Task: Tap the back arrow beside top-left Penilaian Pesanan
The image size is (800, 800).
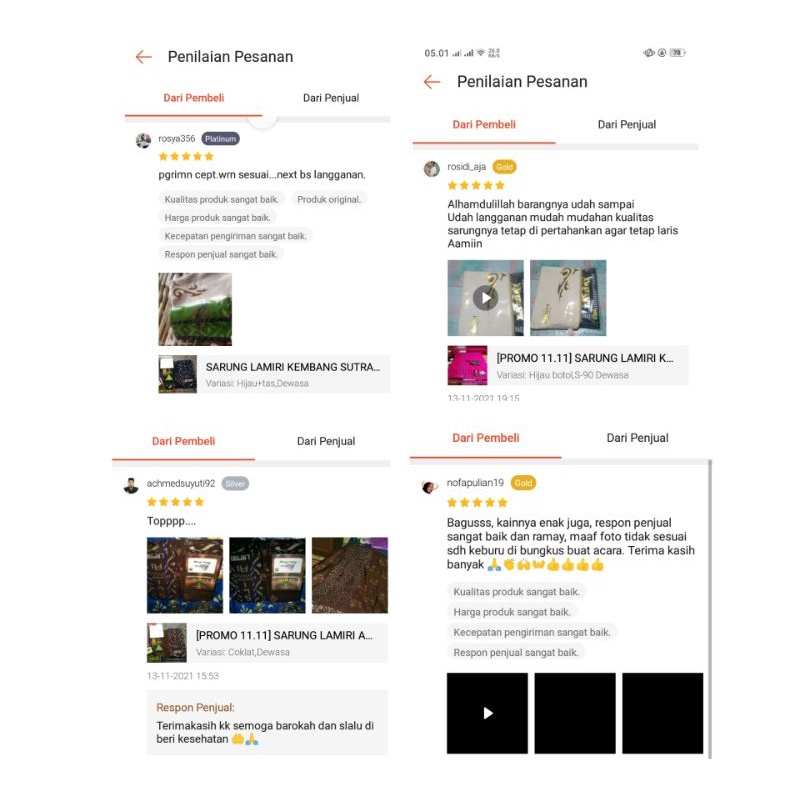Action: pyautogui.click(x=144, y=57)
